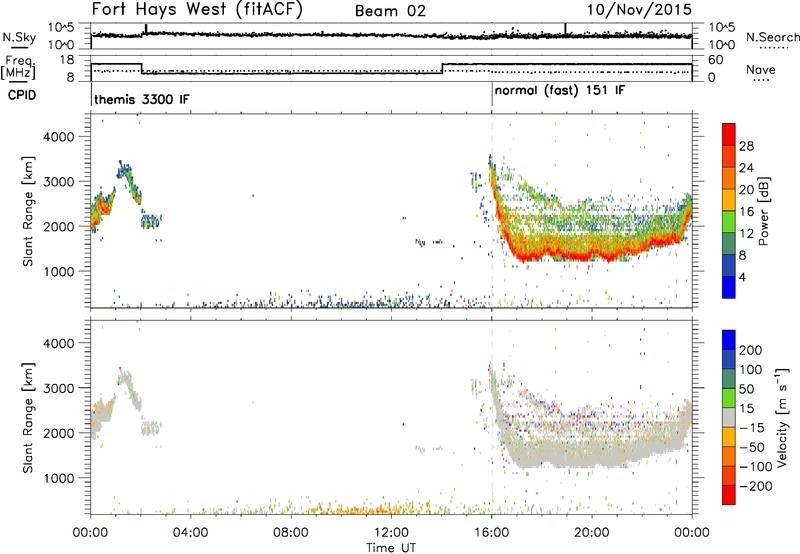Click the strong red backscatter band near 20:00
The width and height of the screenshot is (800, 554).
[x=592, y=254]
